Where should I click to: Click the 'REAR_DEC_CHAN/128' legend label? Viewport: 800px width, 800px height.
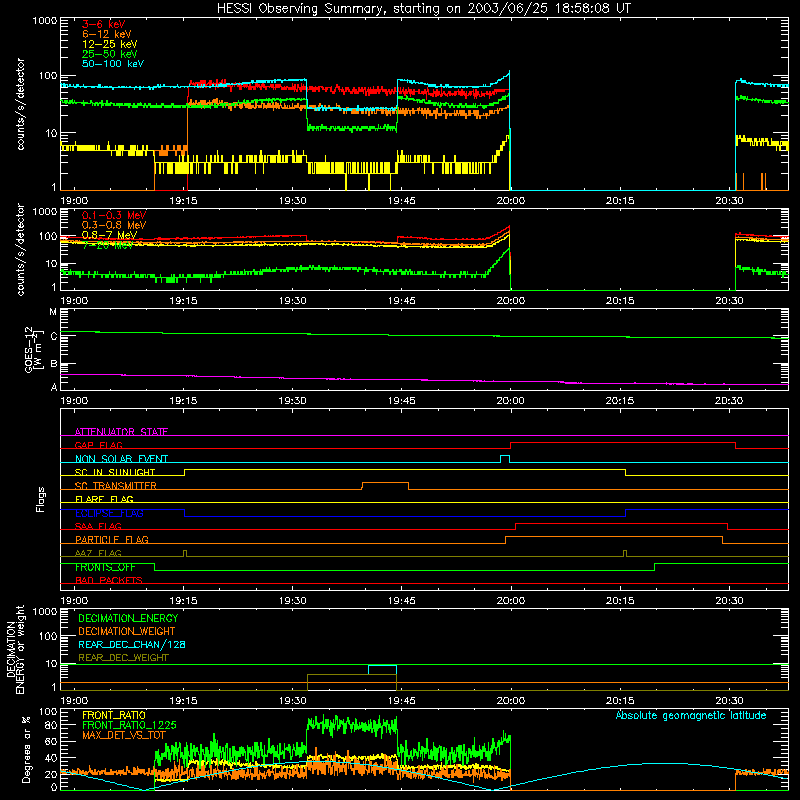pos(132,644)
